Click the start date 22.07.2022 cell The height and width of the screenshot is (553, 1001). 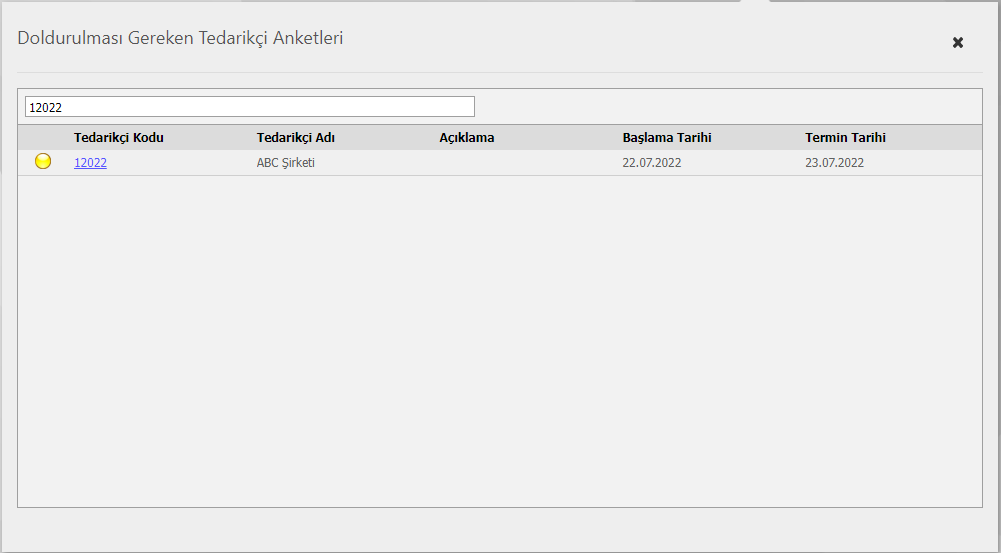pyautogui.click(x=652, y=163)
